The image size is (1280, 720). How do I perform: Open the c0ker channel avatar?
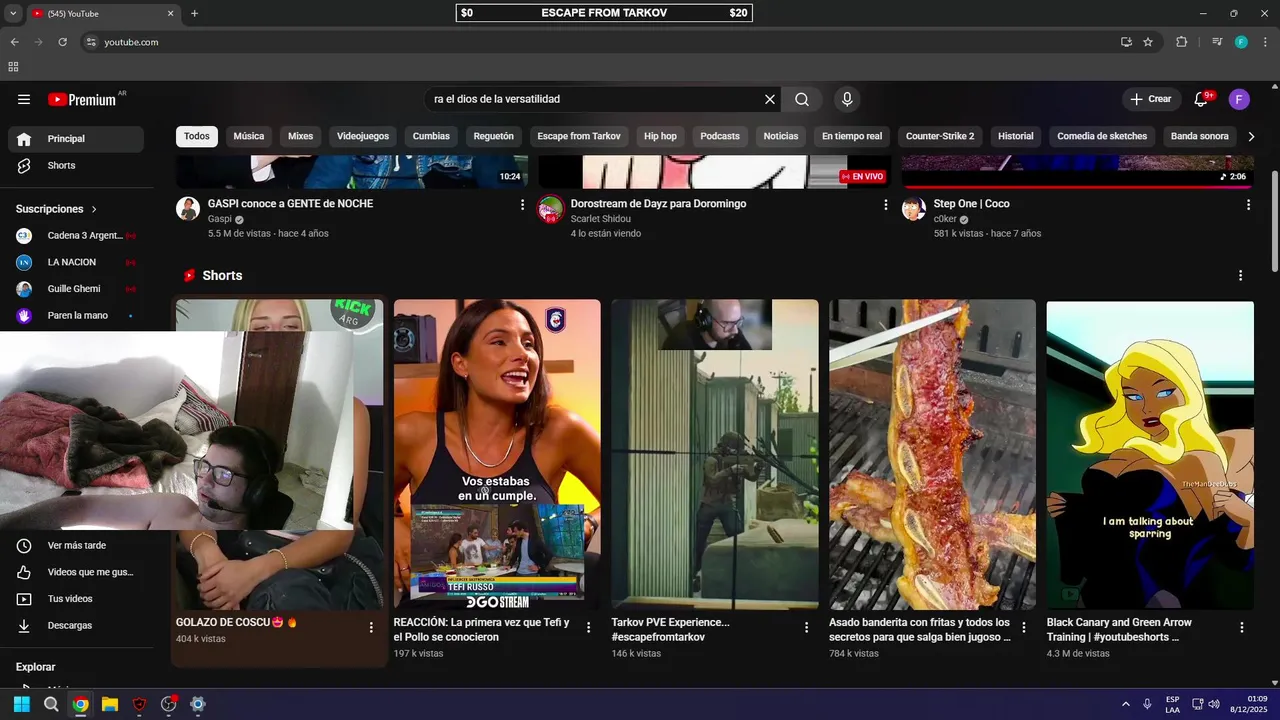[914, 208]
